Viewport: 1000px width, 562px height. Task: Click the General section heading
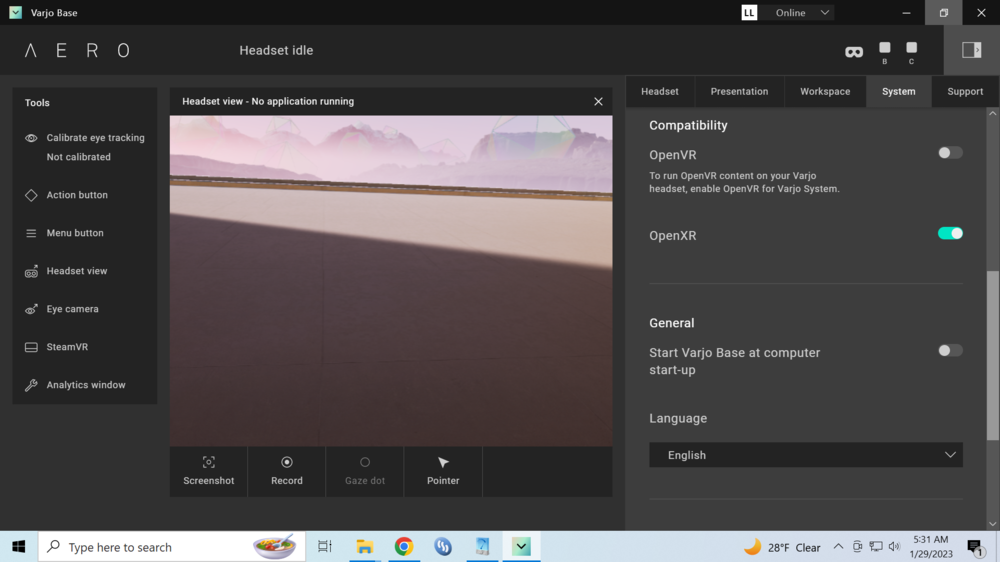672,323
